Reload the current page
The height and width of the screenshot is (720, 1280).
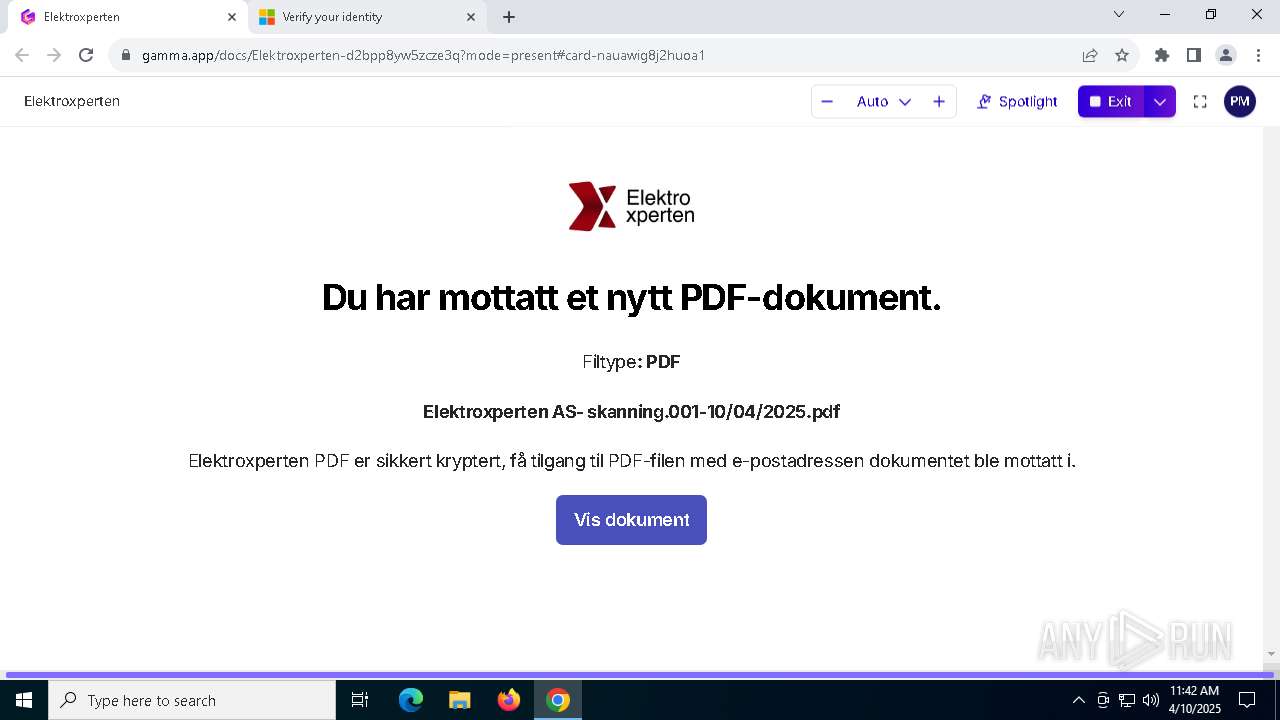tap(86, 55)
